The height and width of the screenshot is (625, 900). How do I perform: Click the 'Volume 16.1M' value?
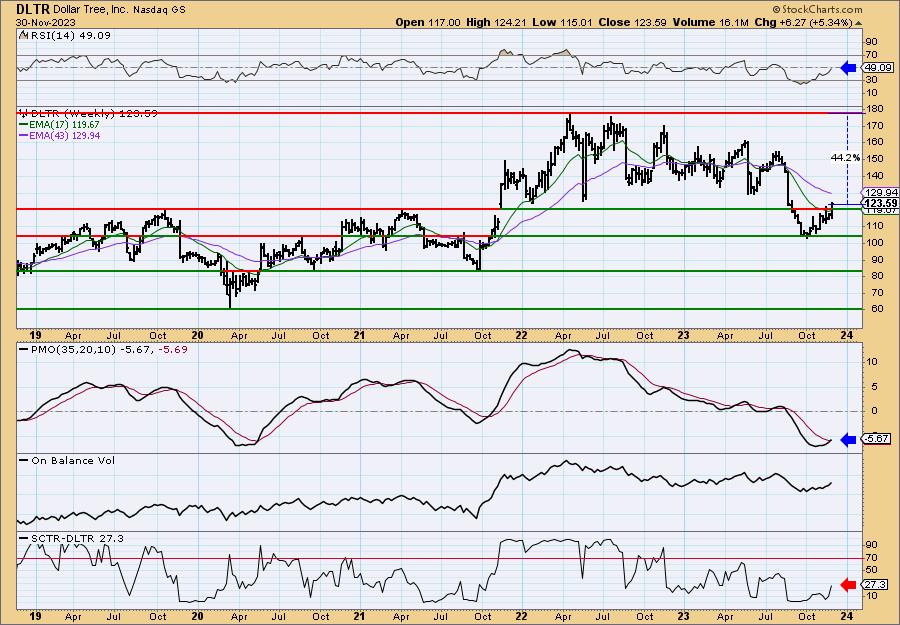711,22
